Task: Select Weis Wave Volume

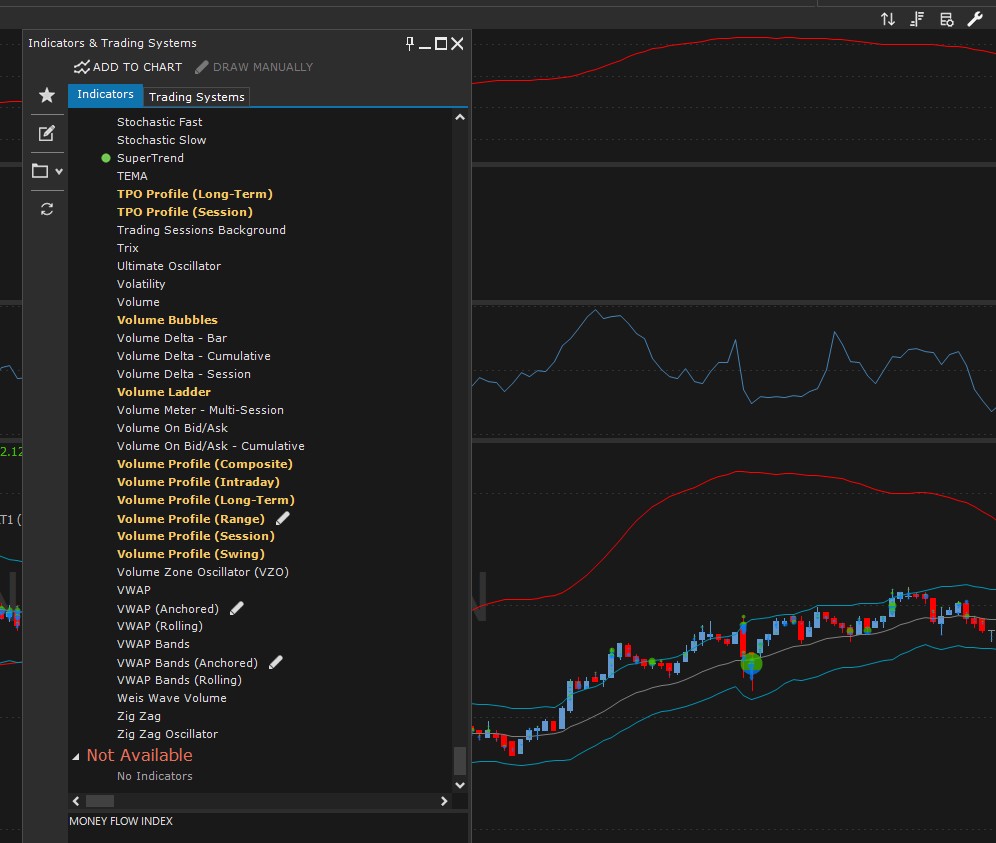Action: coord(172,698)
